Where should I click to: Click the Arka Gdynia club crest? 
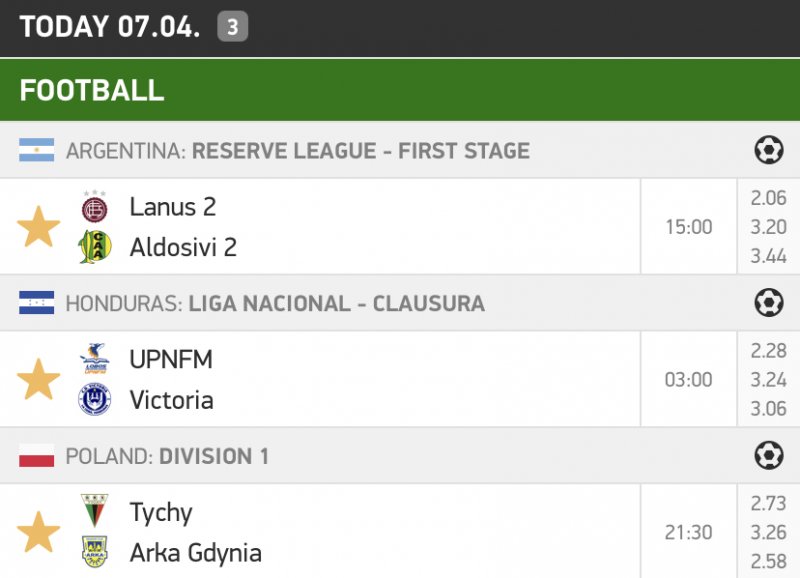[95, 552]
